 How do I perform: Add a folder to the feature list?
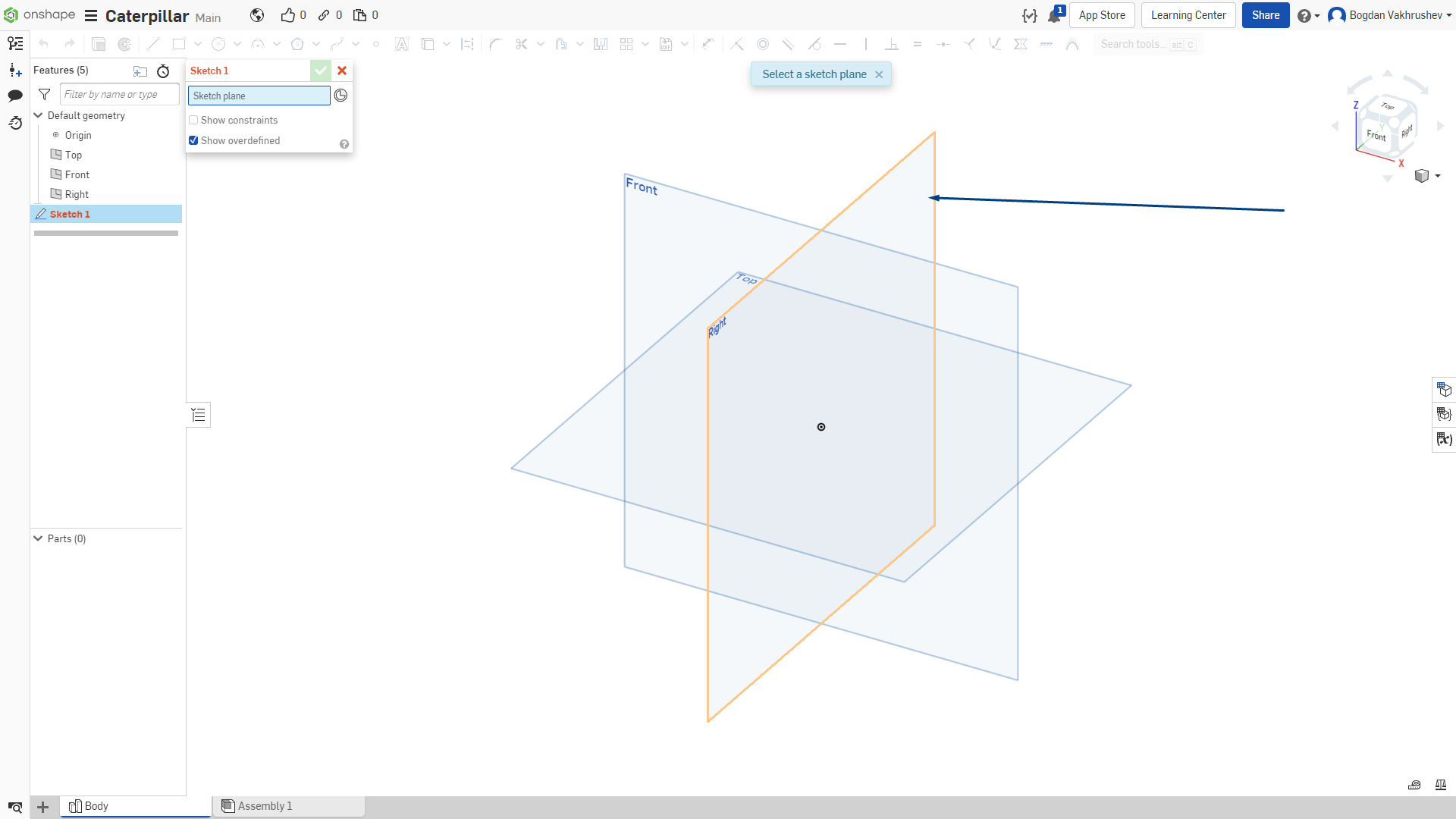pos(140,71)
